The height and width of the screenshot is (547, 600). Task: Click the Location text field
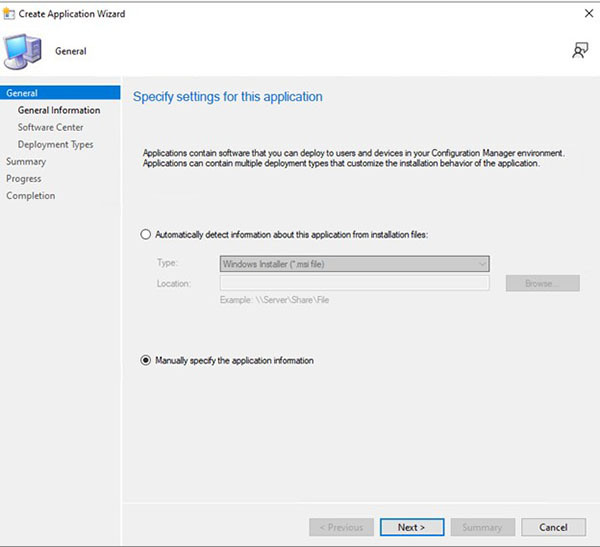354,283
